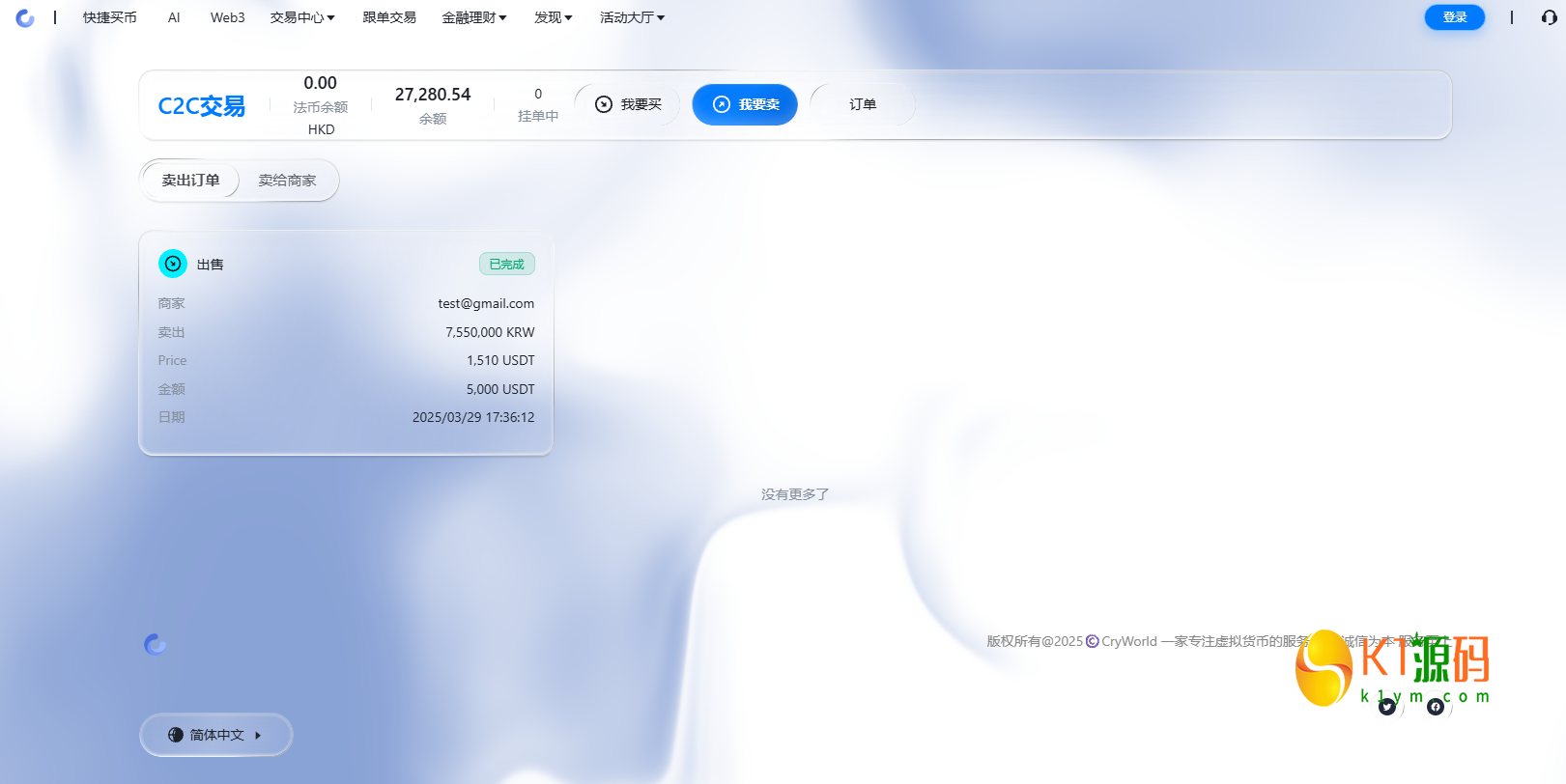Click the 0.00 fiat balance value
The width and height of the screenshot is (1566, 784).
pos(321,83)
